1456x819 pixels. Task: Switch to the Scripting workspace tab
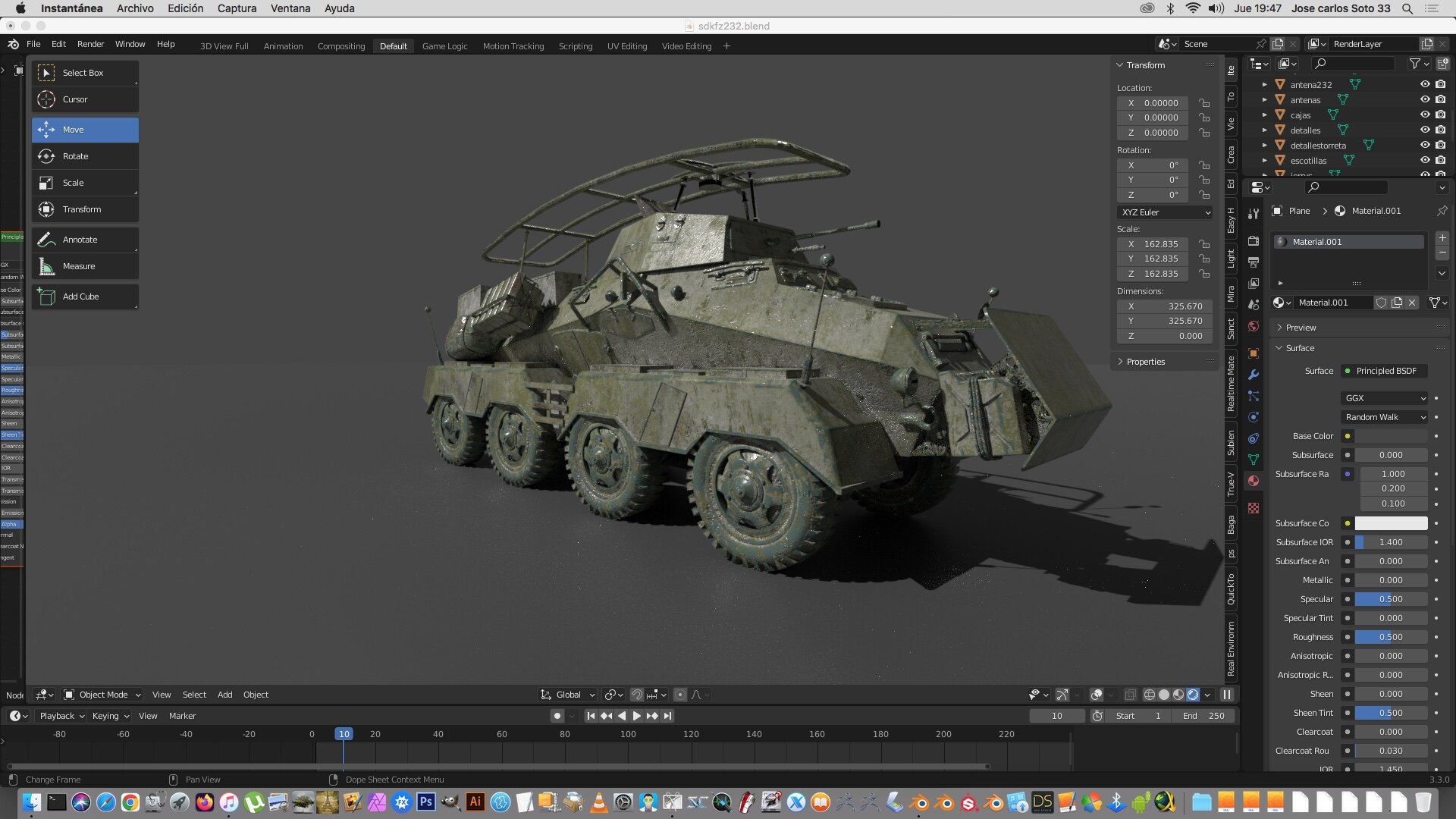click(576, 46)
